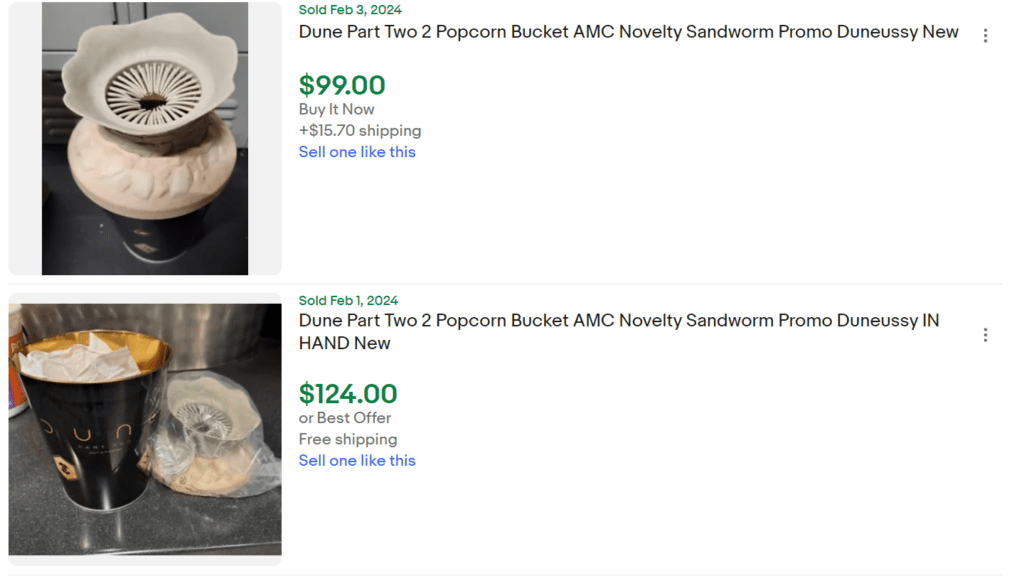
Task: Click the +$15.70 shipping text
Action: (x=359, y=130)
